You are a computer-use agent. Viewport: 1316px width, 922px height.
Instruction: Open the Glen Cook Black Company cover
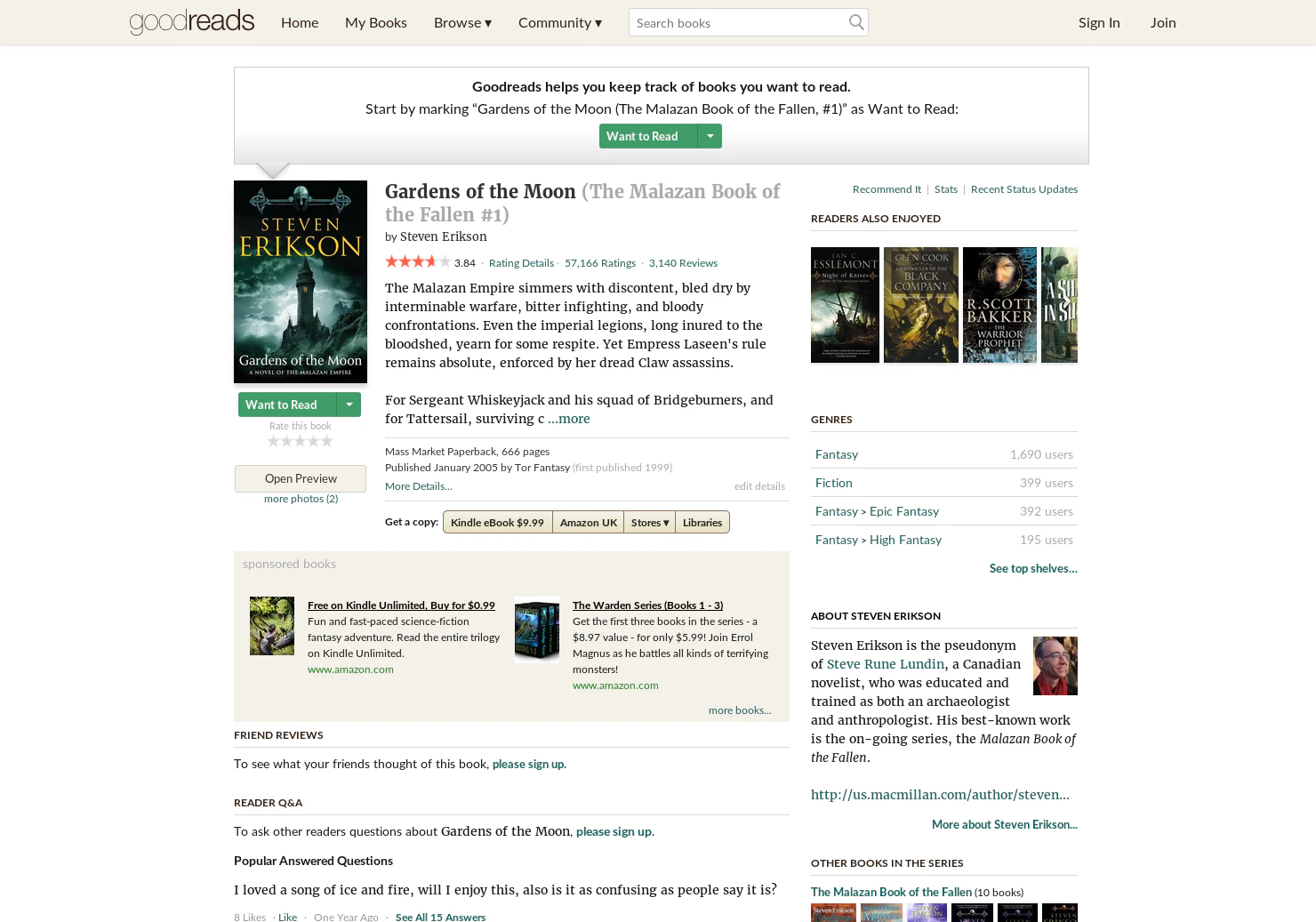click(921, 305)
